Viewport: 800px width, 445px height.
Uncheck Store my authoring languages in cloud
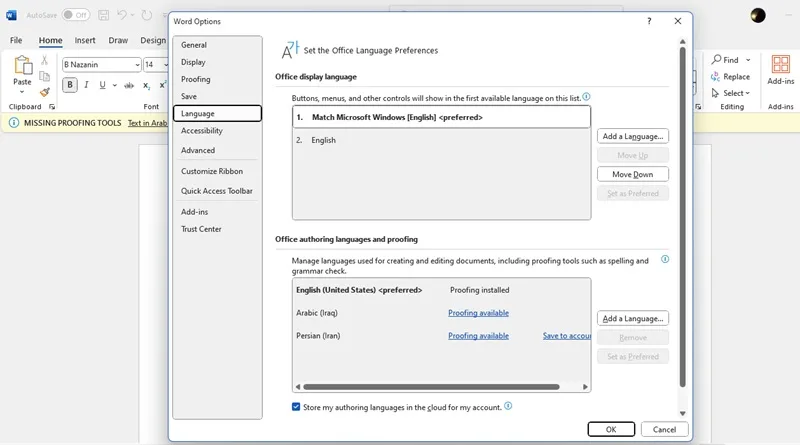pos(296,407)
